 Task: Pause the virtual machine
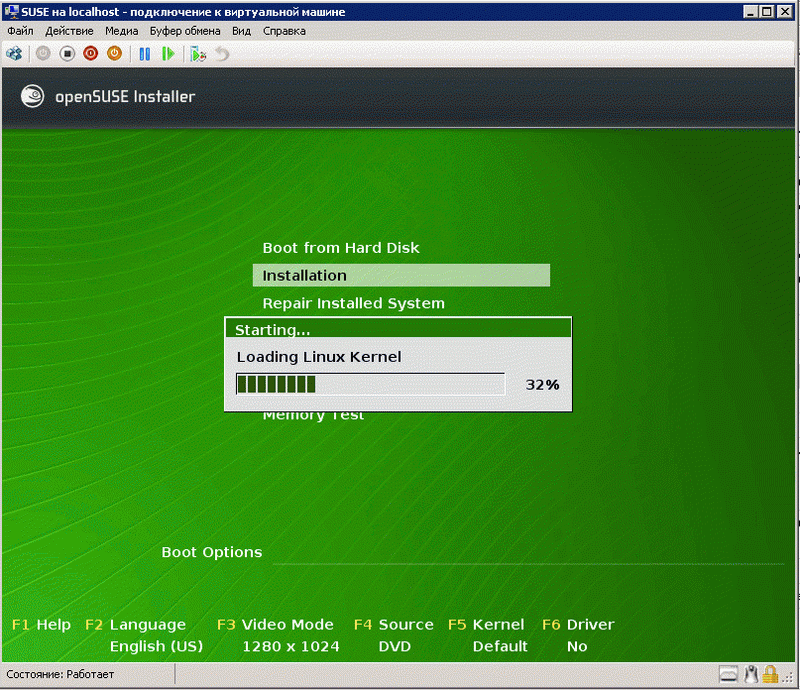click(x=145, y=54)
